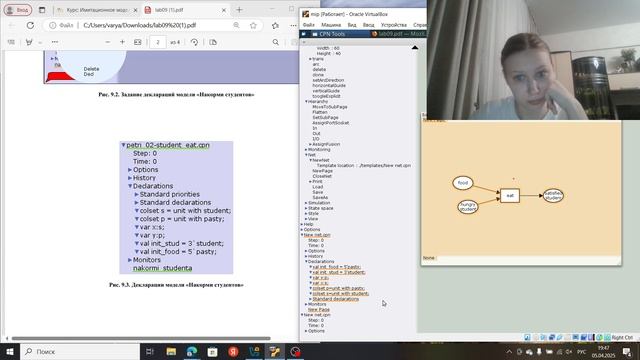Click the Поиск taskbar search box

(x=80, y=351)
